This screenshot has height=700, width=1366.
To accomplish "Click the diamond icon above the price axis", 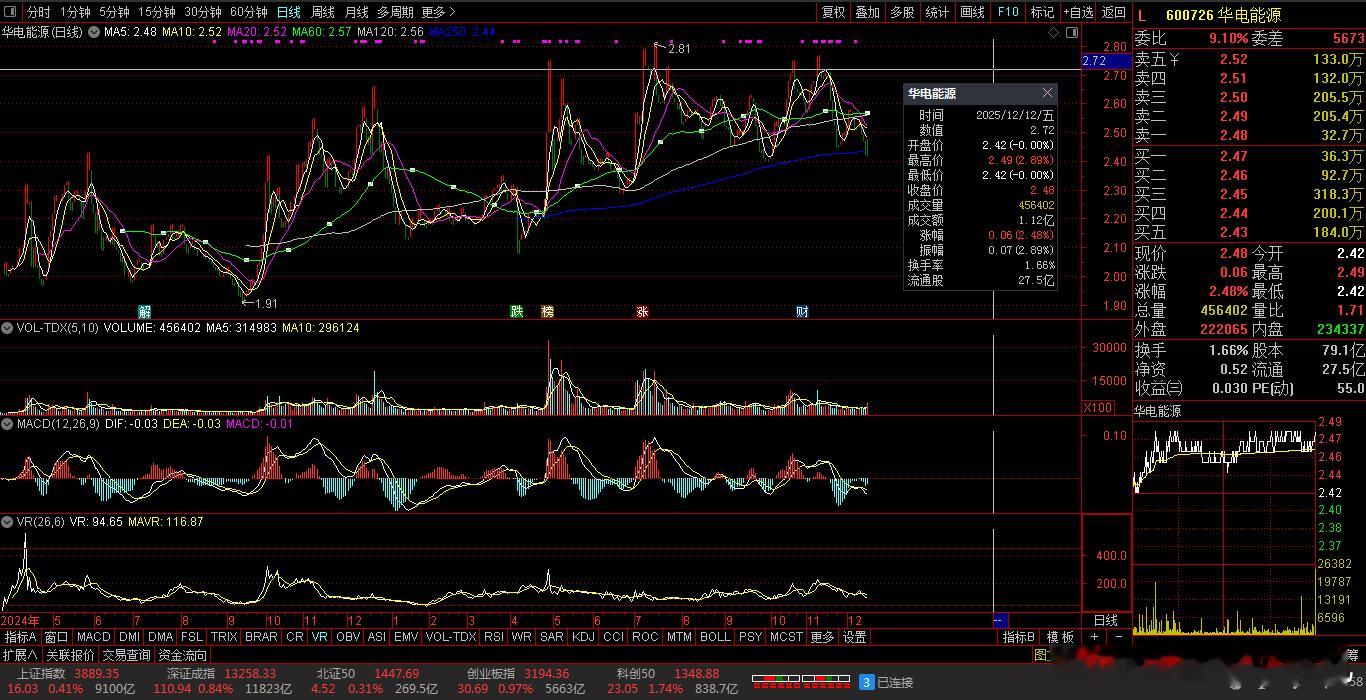I will (1054, 32).
